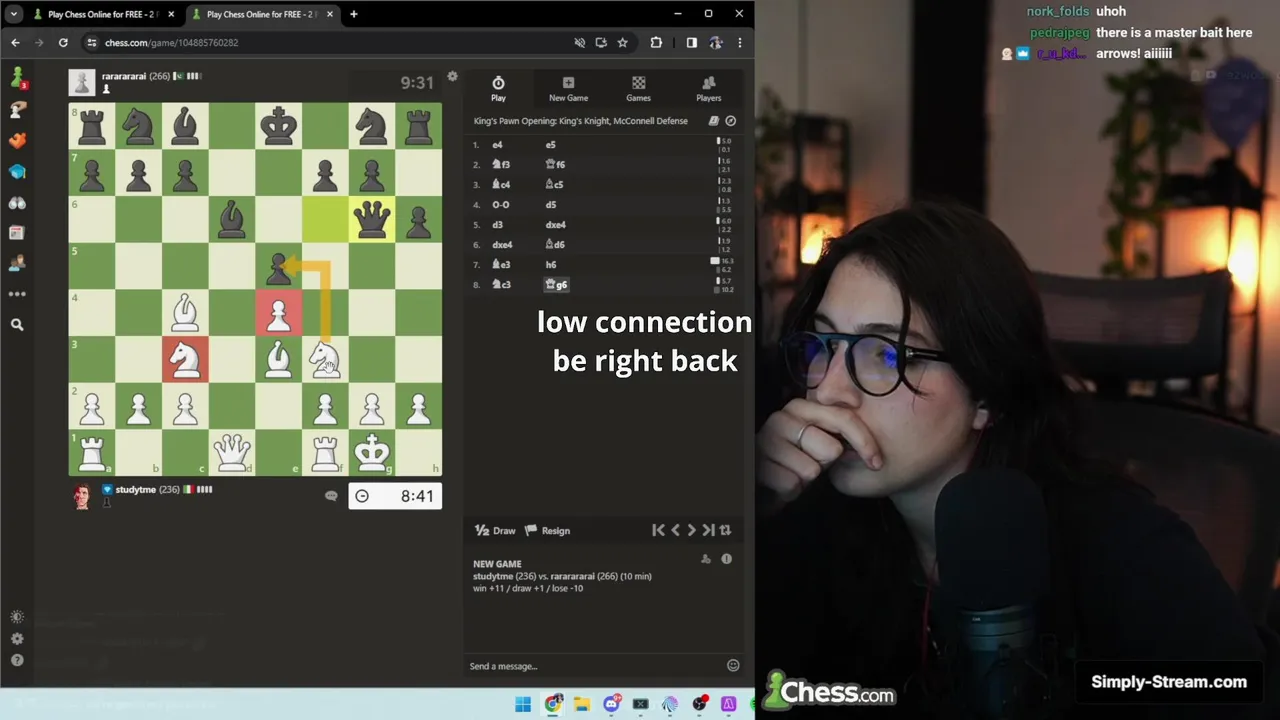The height and width of the screenshot is (720, 1280).
Task: Select Black's move e5 in move list
Action: [x=550, y=145]
